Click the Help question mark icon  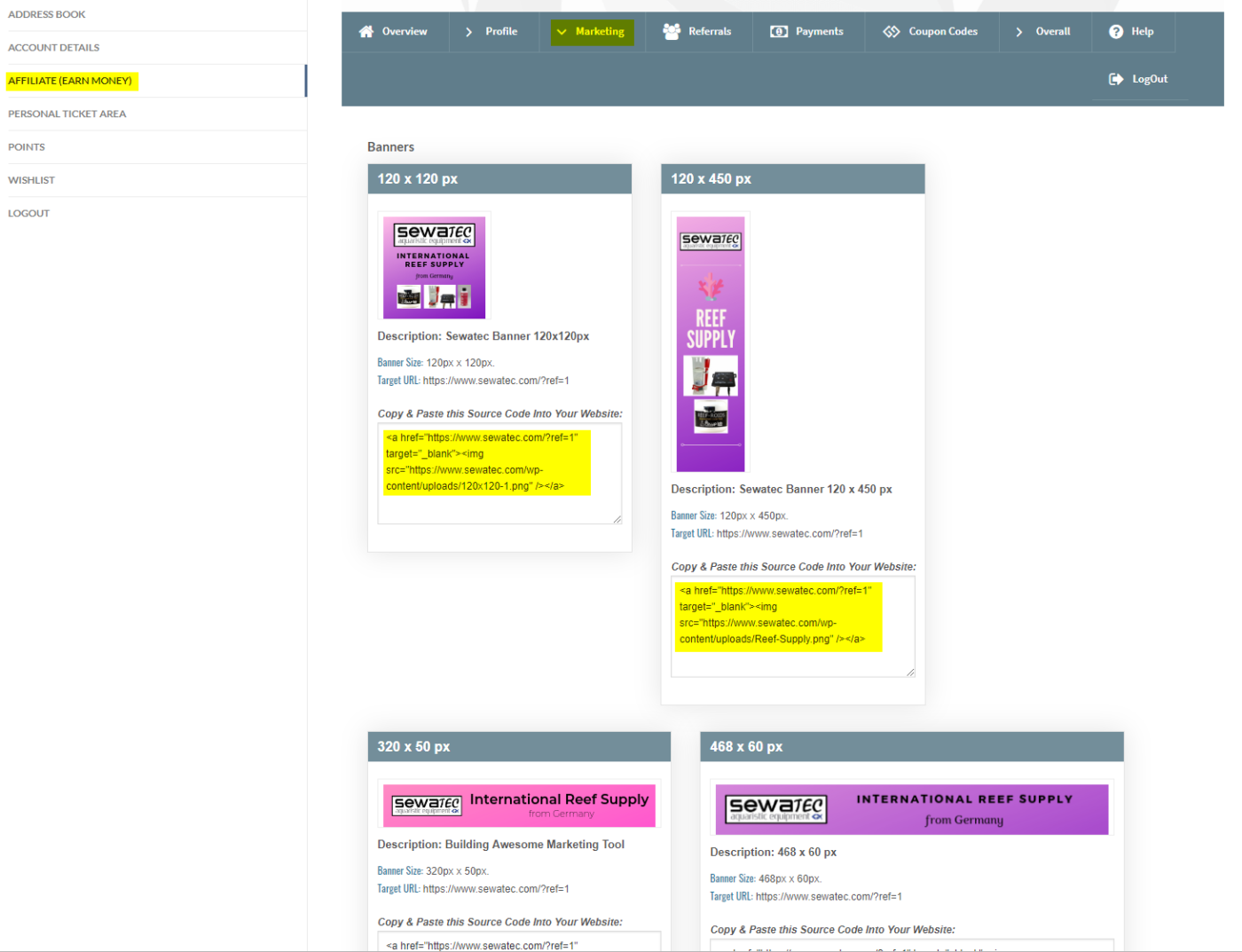[x=1116, y=31]
